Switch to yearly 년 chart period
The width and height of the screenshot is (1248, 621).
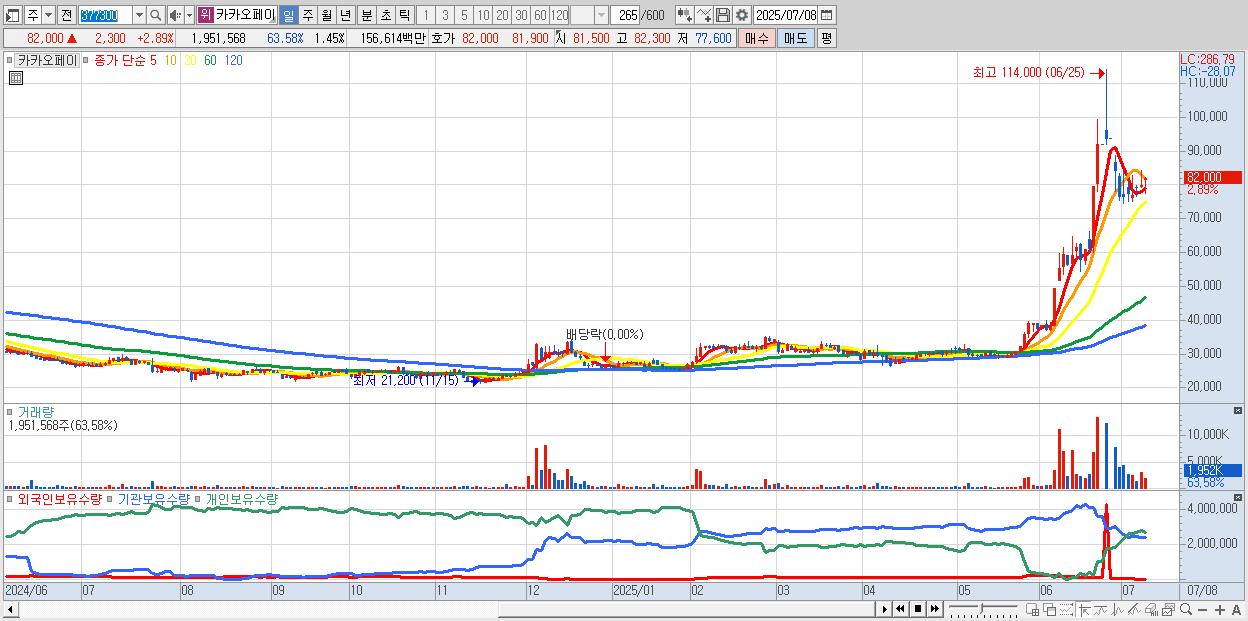point(345,15)
